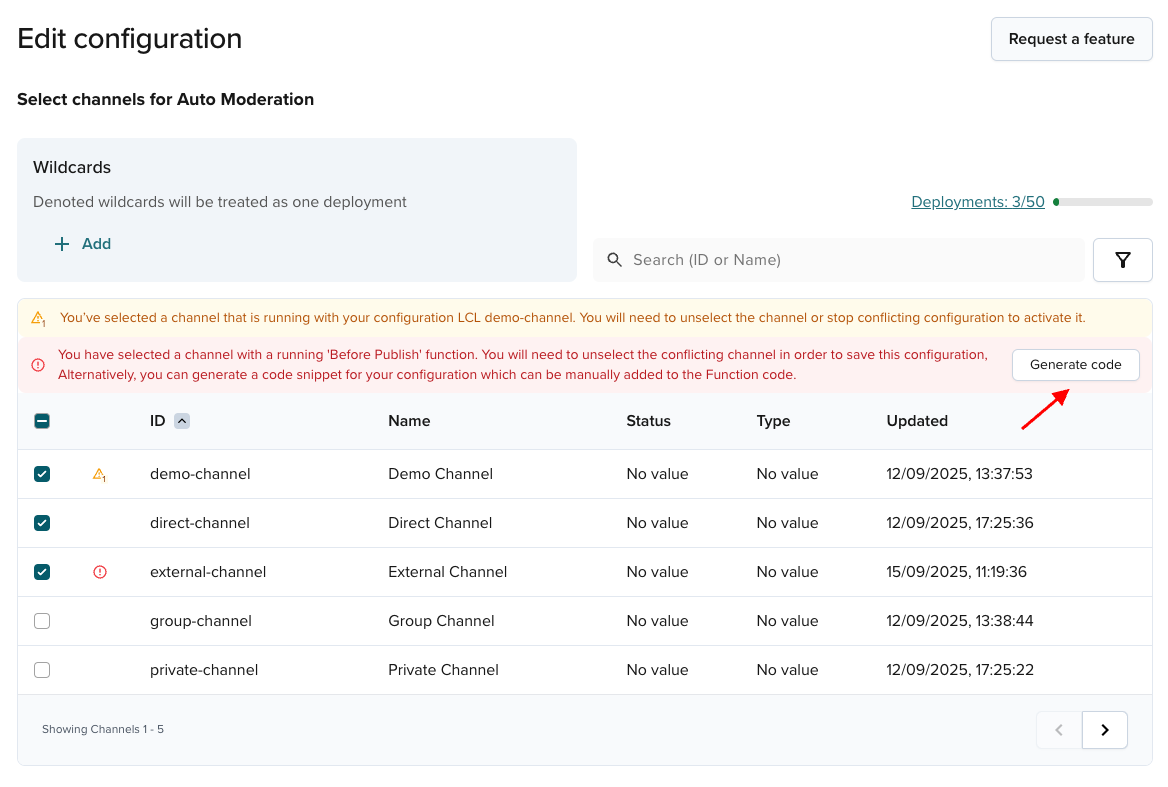The height and width of the screenshot is (787, 1168).
Task: Sort channels by ID column arrow
Action: click(x=182, y=421)
